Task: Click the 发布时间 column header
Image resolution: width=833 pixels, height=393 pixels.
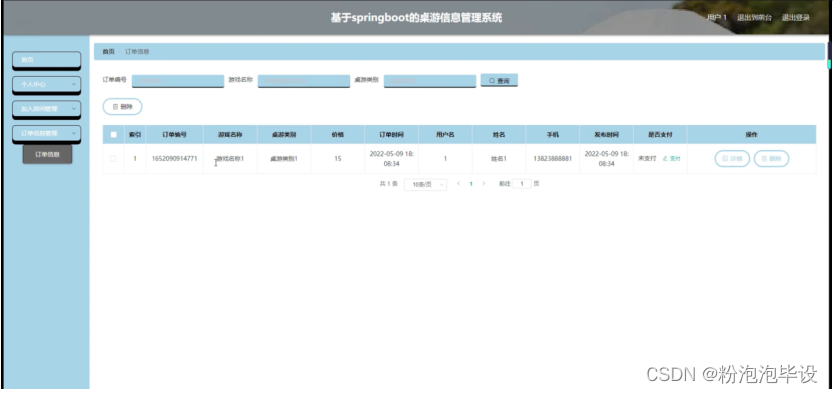Action: tap(606, 134)
